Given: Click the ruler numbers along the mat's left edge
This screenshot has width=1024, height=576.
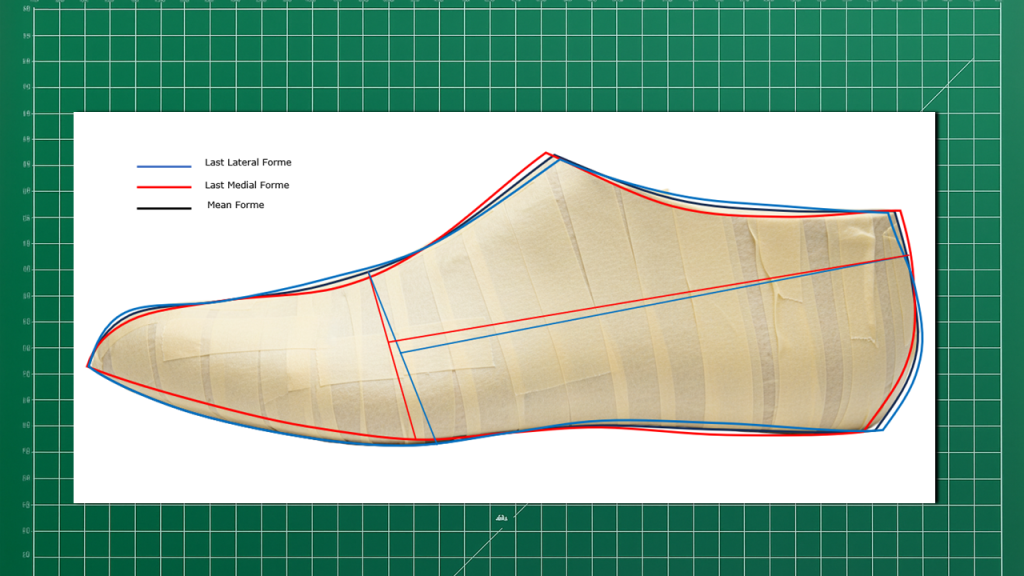Looking at the screenshot, I should 25,270.
